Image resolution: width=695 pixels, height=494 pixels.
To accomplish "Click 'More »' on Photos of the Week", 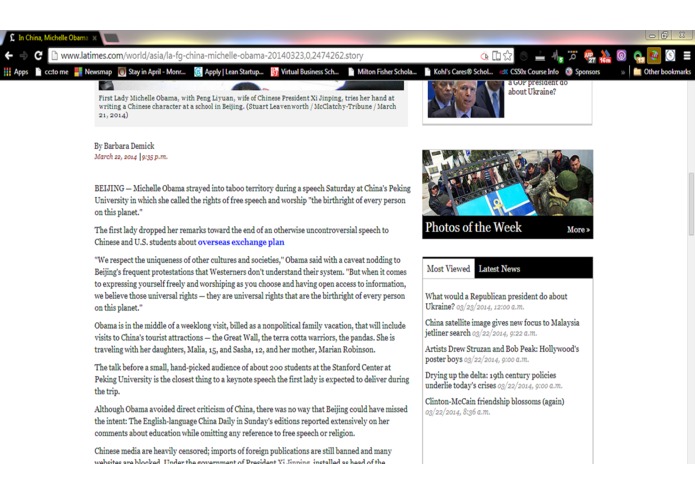I will (x=578, y=229).
